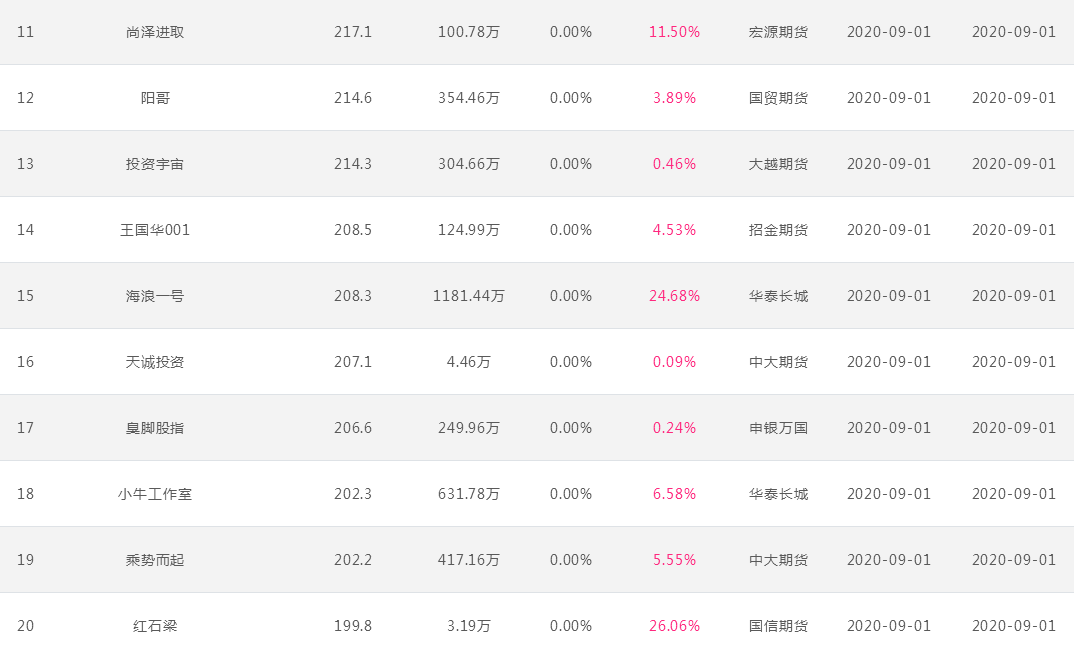Open 投资宇宙 account details
1074x656 pixels.
coord(155,164)
